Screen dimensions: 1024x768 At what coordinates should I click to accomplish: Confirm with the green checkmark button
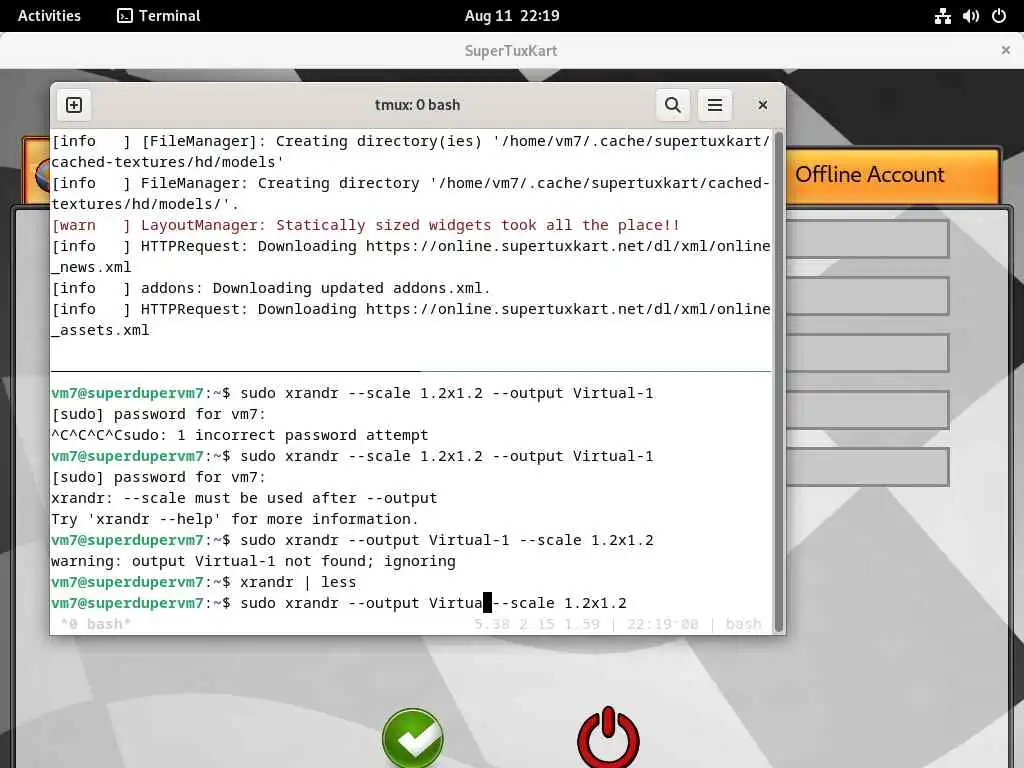tap(413, 738)
